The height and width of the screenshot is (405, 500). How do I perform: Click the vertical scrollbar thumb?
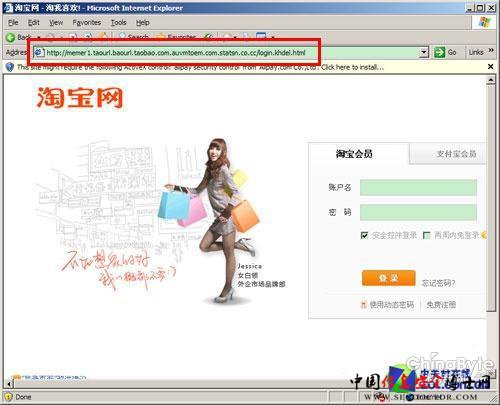(491, 198)
